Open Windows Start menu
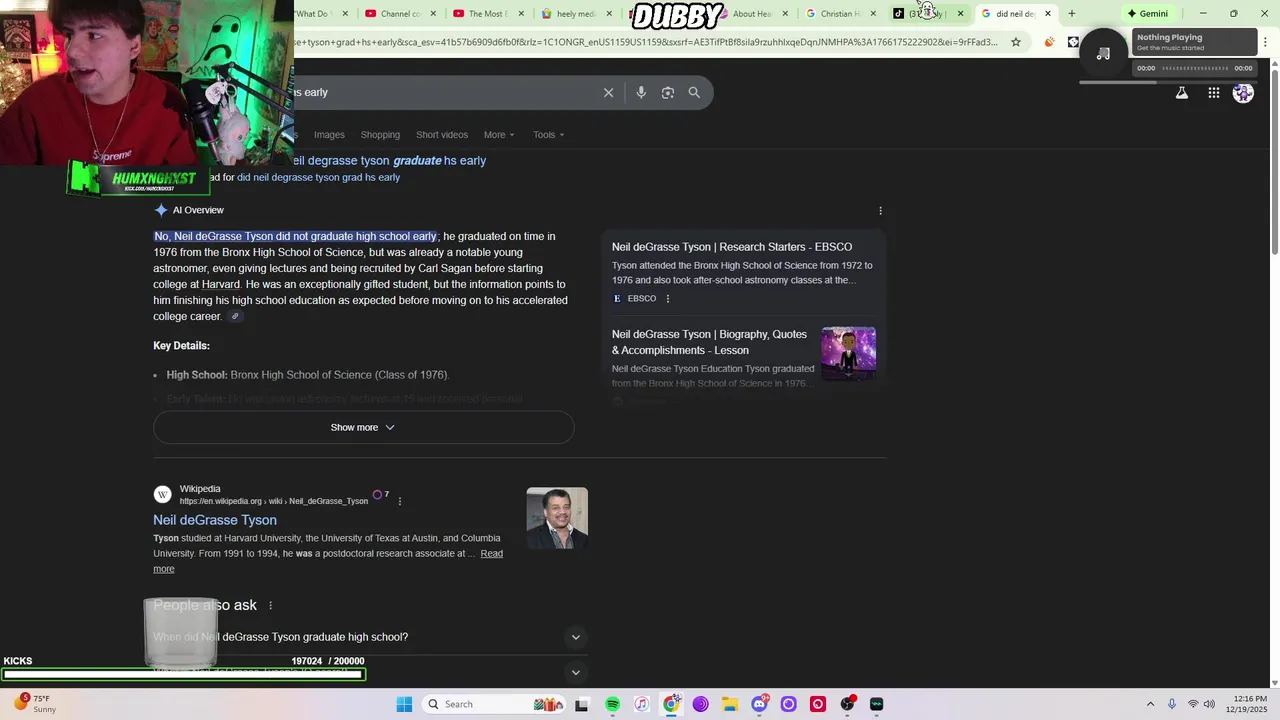The width and height of the screenshot is (1280, 720). pos(404,704)
